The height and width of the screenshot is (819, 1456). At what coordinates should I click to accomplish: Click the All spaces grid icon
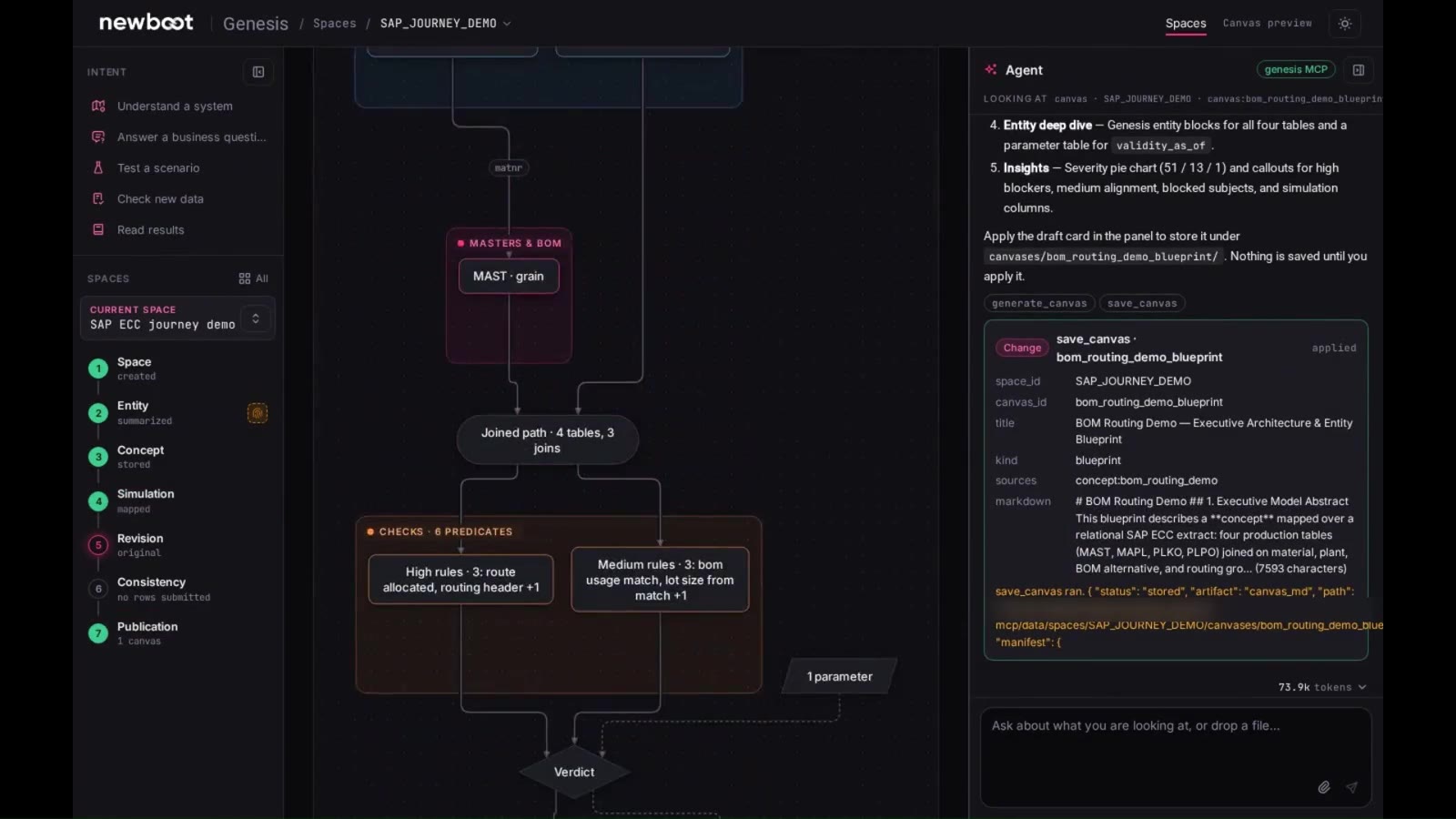[x=245, y=278]
